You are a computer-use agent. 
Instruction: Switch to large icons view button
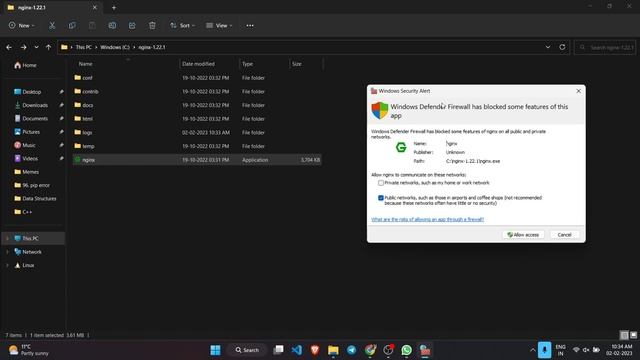click(x=633, y=335)
